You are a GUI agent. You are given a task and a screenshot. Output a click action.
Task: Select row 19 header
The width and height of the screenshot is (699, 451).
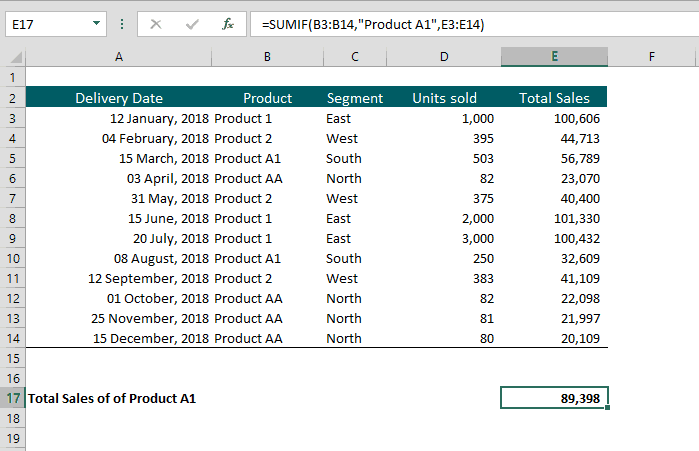coord(12,438)
